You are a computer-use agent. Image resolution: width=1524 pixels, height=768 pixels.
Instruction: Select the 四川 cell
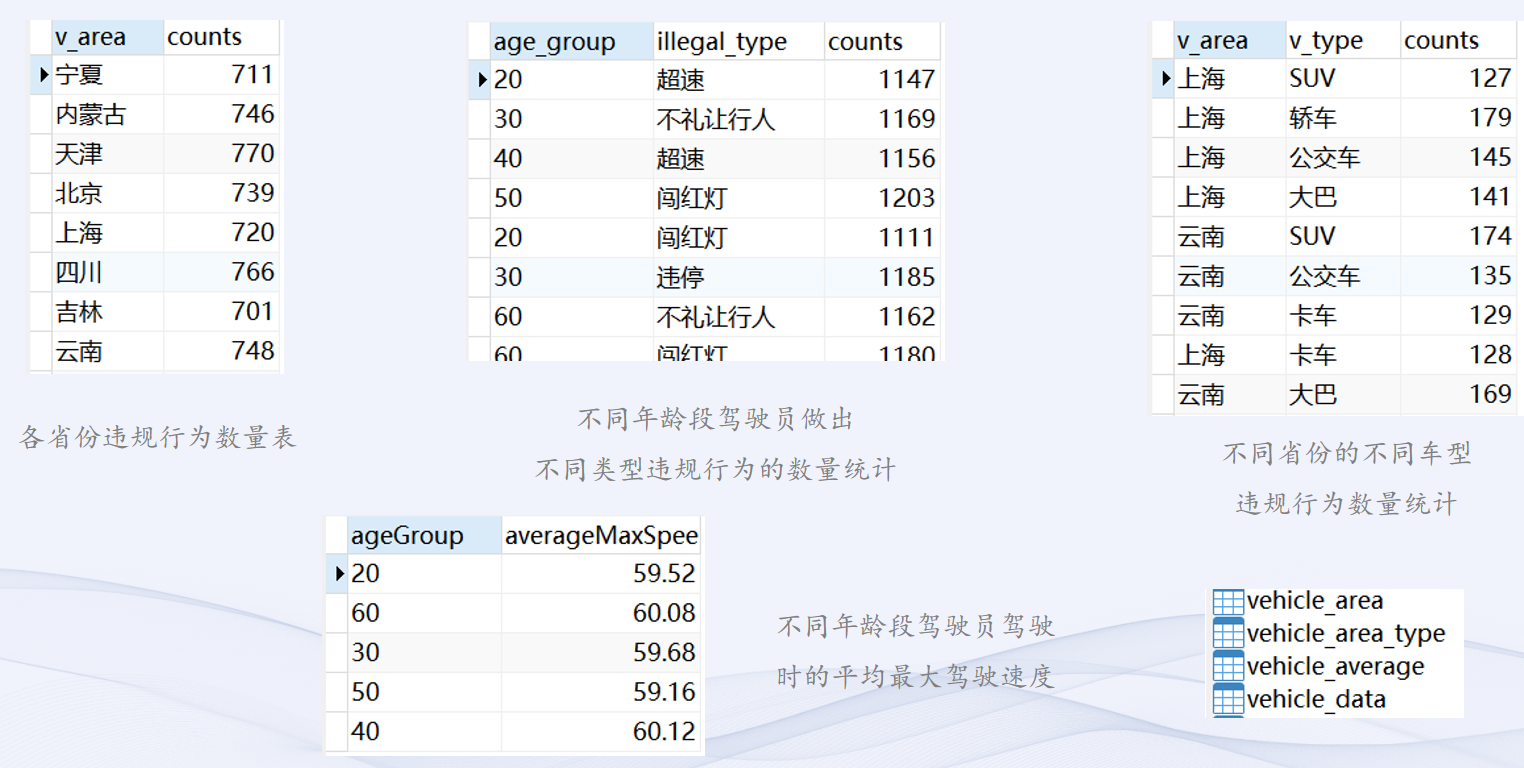[x=107, y=272]
